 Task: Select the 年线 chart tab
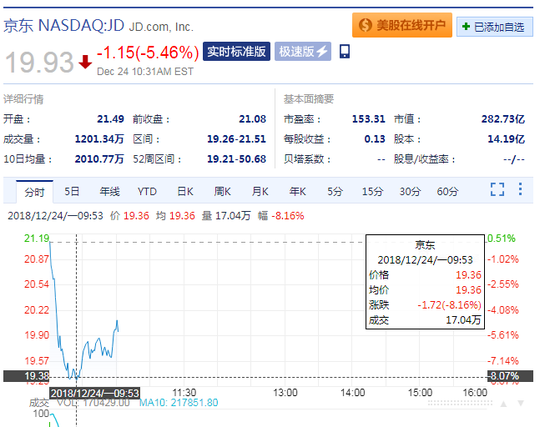coord(109,192)
